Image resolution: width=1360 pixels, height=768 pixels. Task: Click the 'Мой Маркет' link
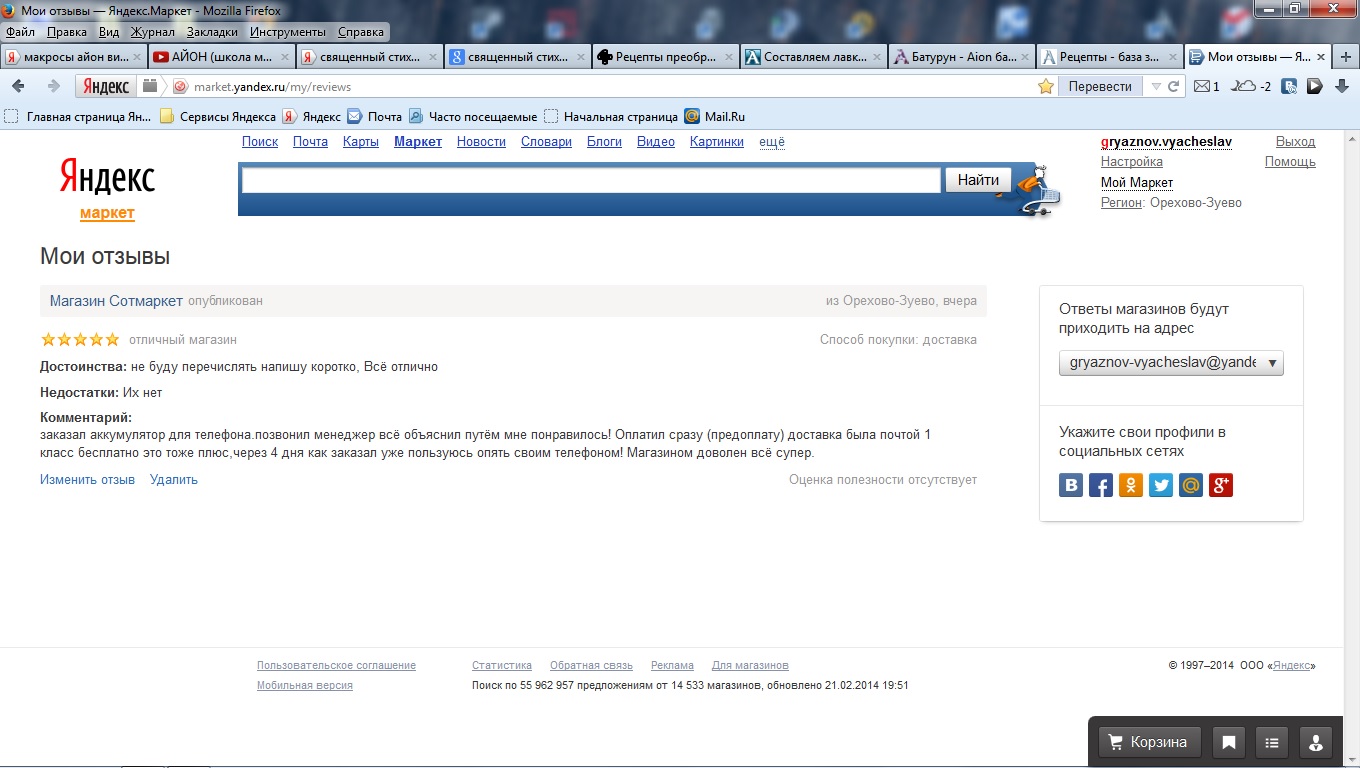click(1137, 183)
